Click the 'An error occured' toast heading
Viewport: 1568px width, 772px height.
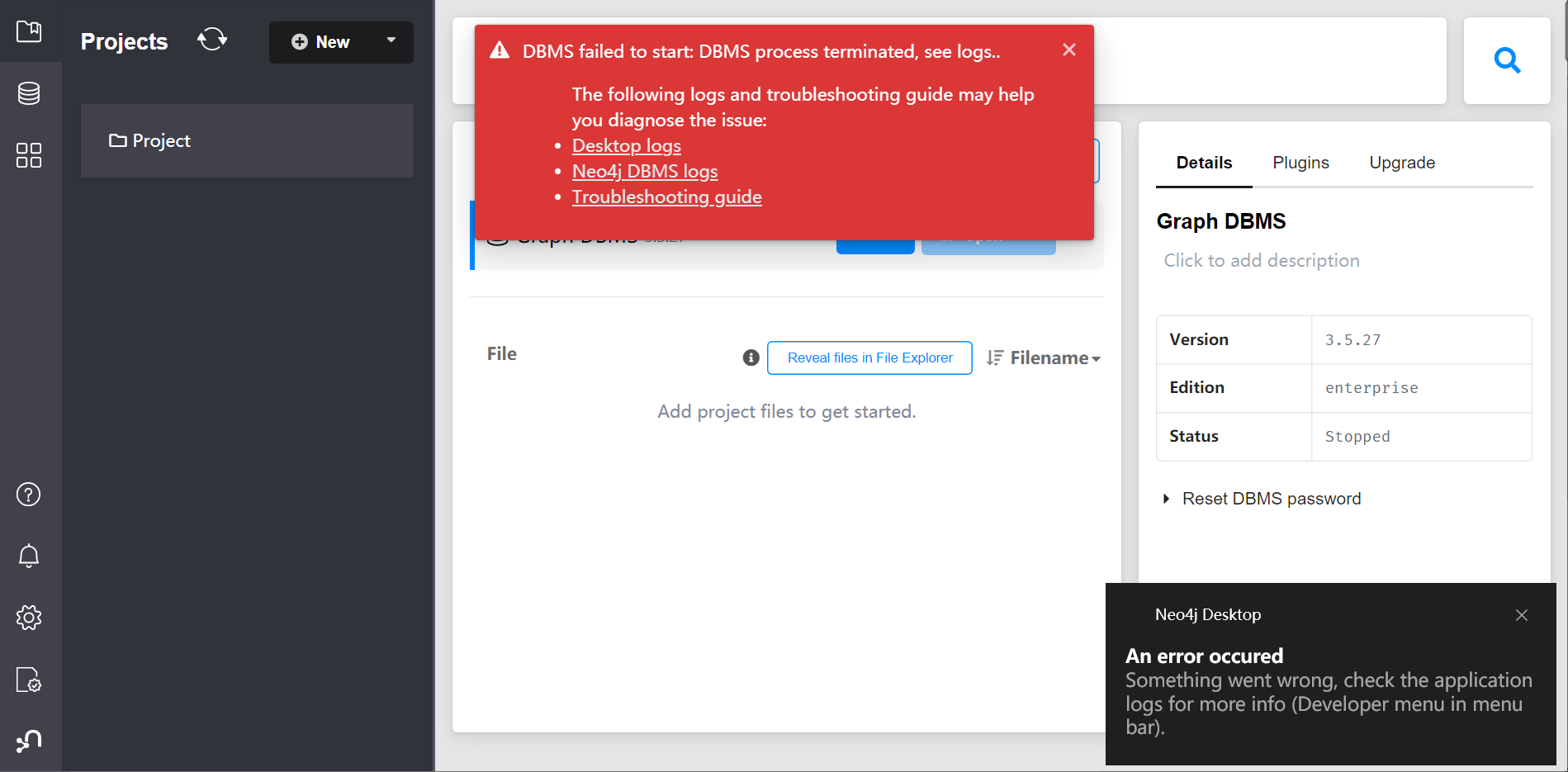pos(1205,656)
